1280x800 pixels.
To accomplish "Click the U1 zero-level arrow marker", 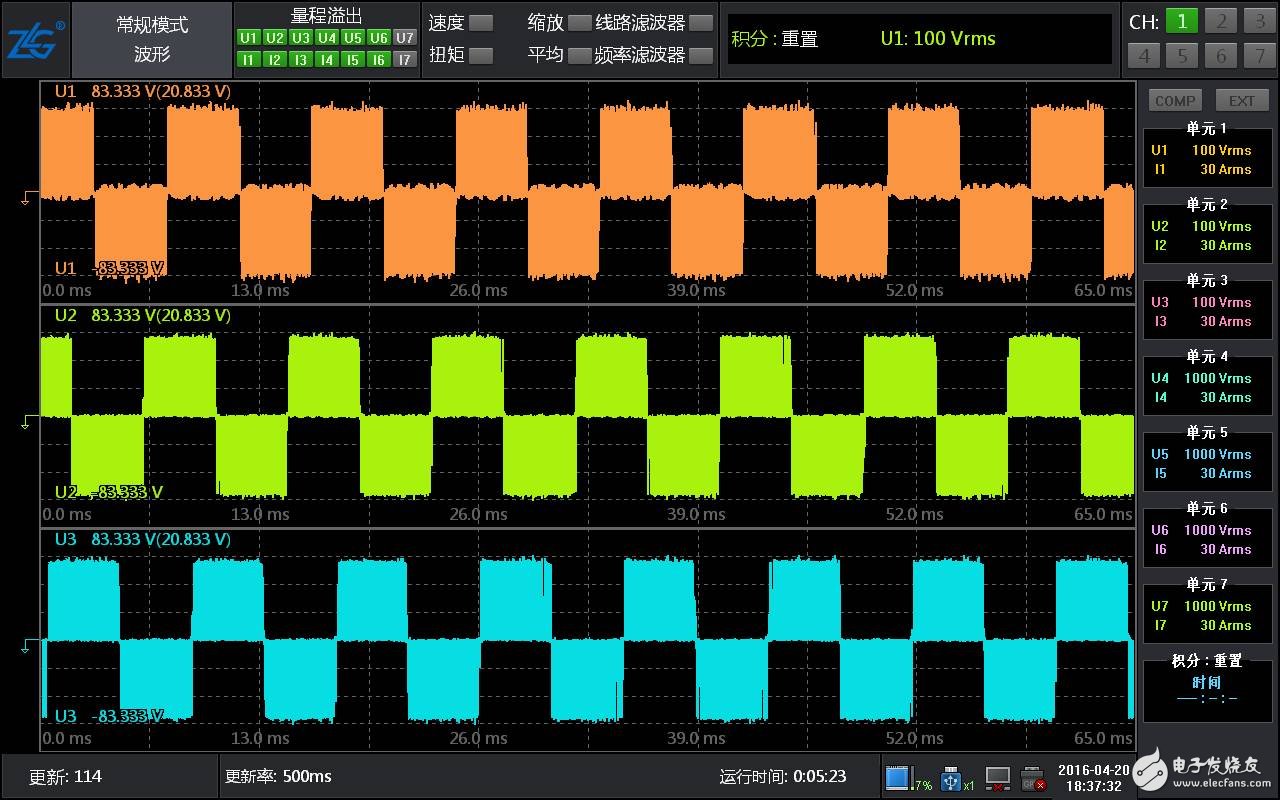I will (x=27, y=198).
